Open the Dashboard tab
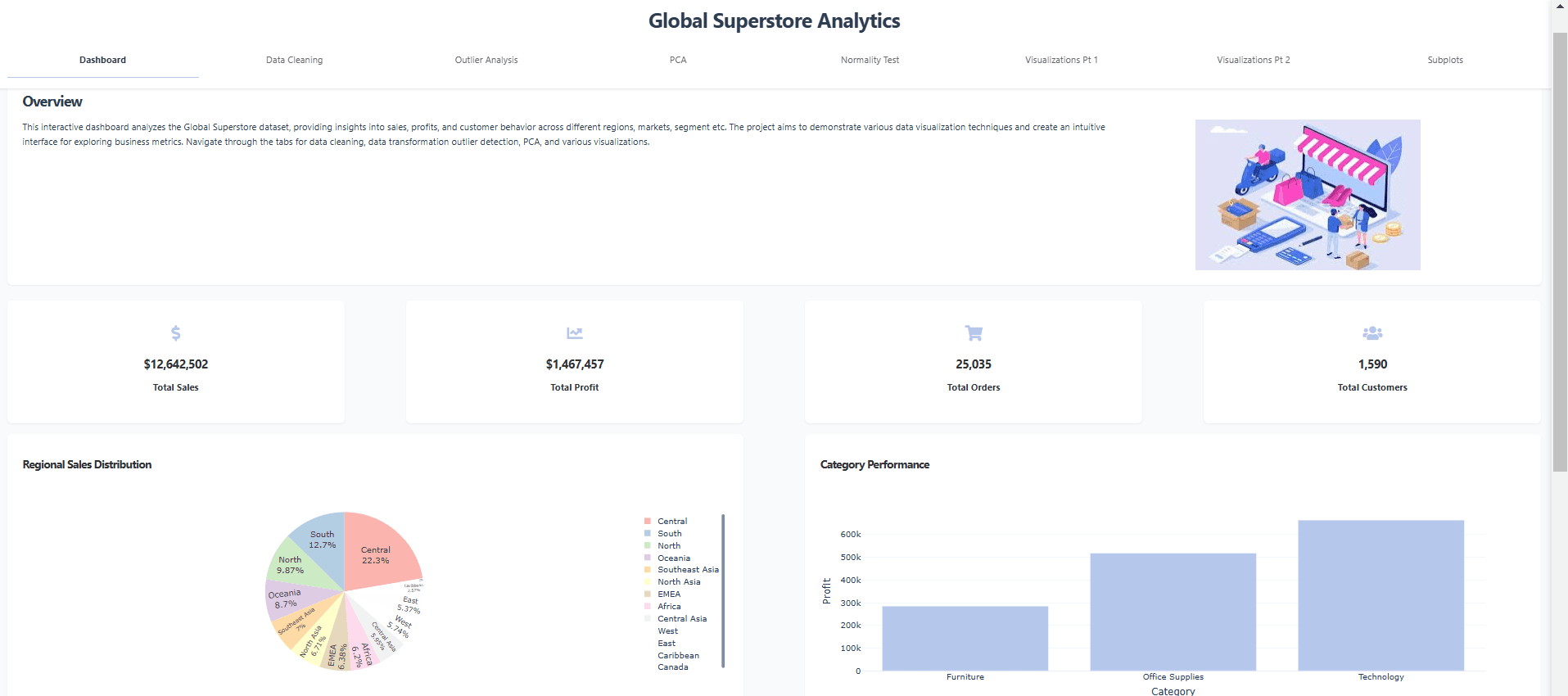1568x696 pixels. pos(102,60)
